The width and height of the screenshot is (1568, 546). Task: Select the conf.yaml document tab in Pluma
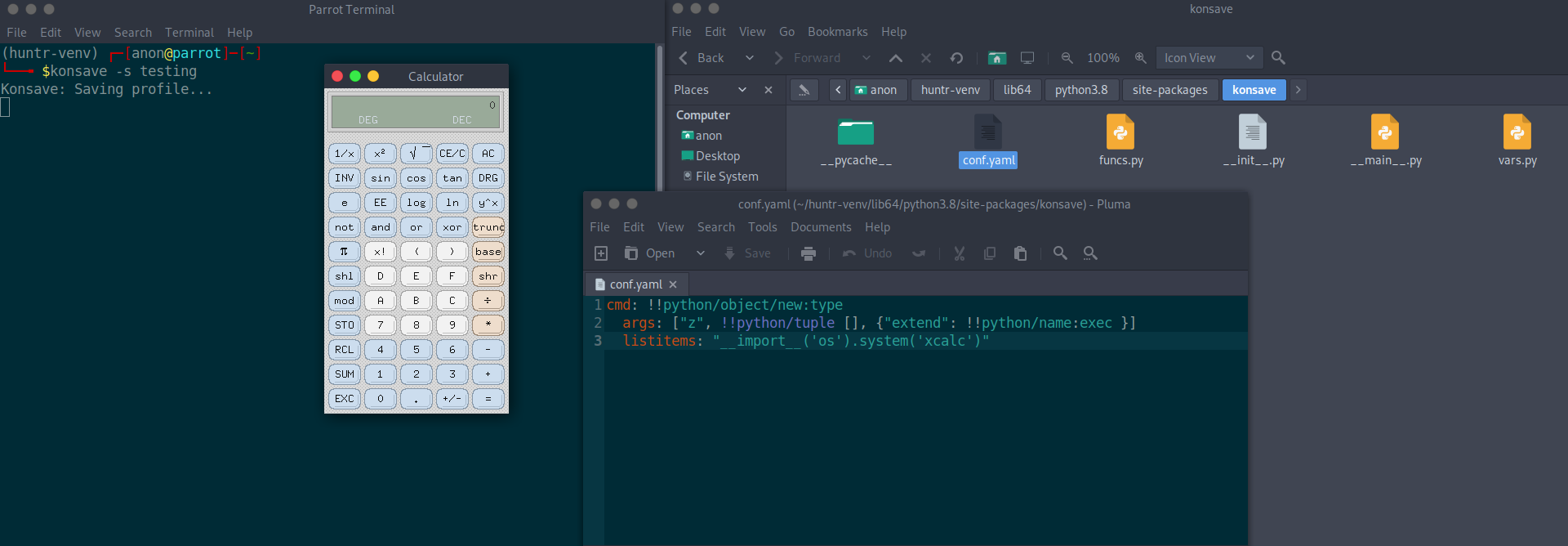(x=637, y=284)
